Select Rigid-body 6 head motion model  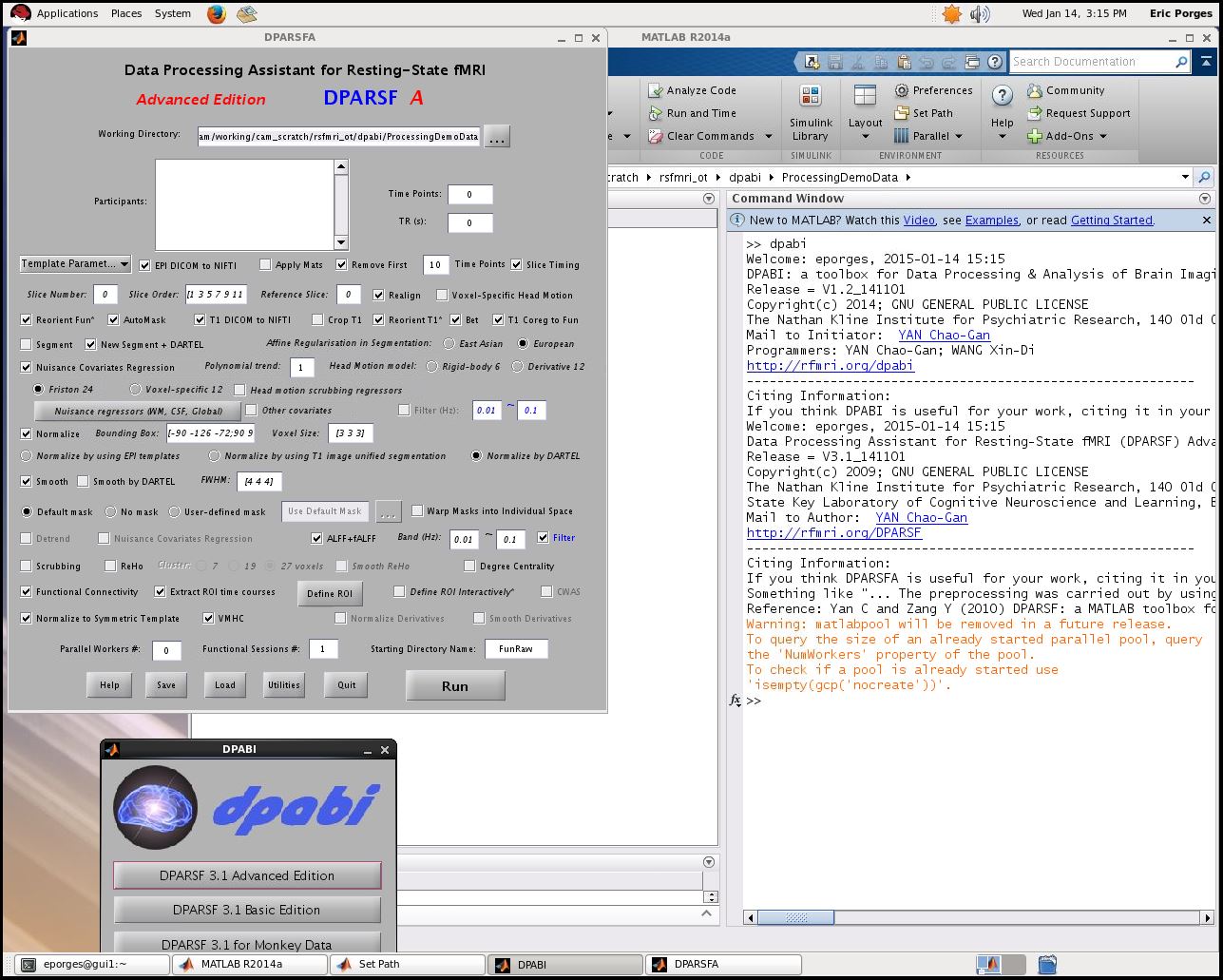click(432, 366)
